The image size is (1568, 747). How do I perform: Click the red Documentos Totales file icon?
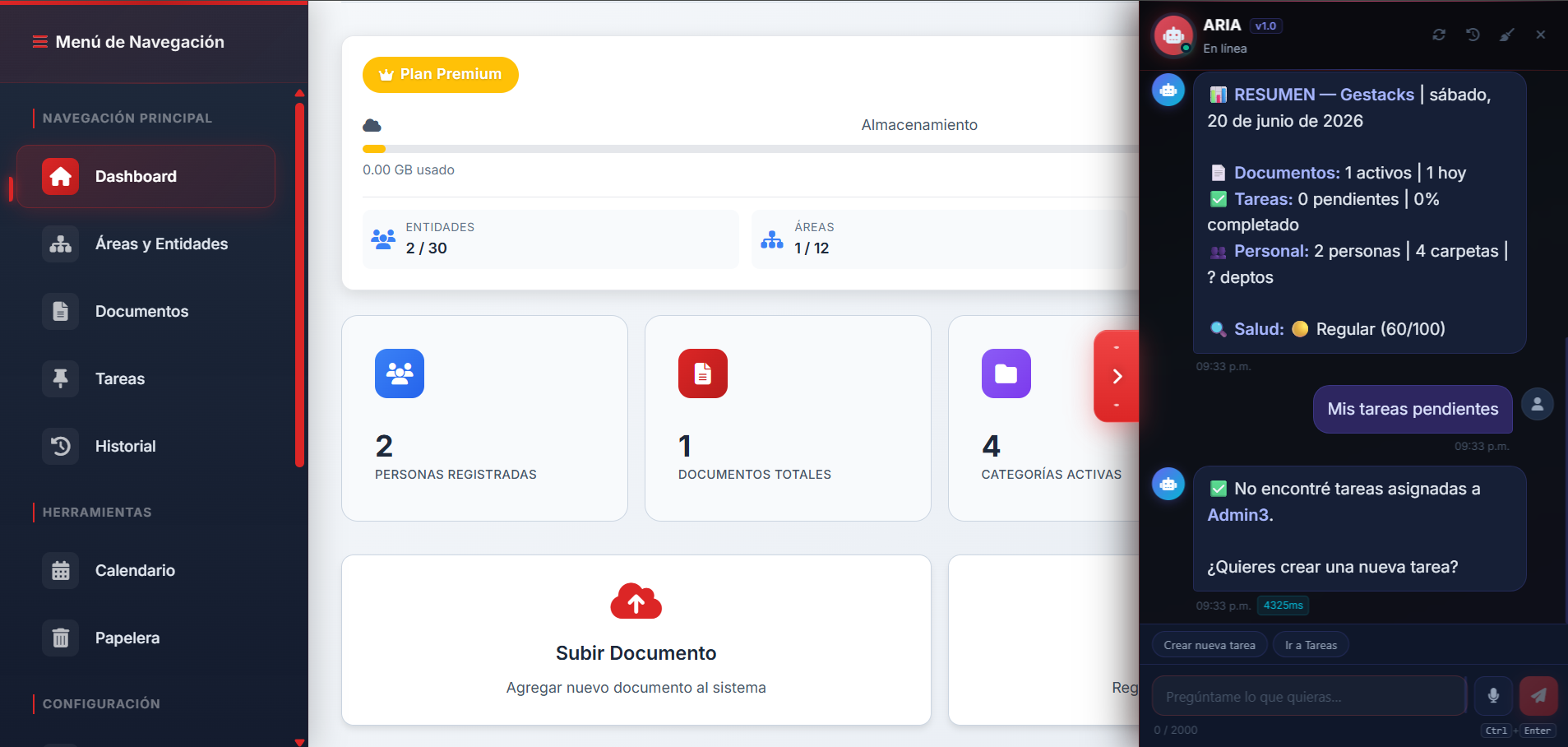click(x=703, y=373)
